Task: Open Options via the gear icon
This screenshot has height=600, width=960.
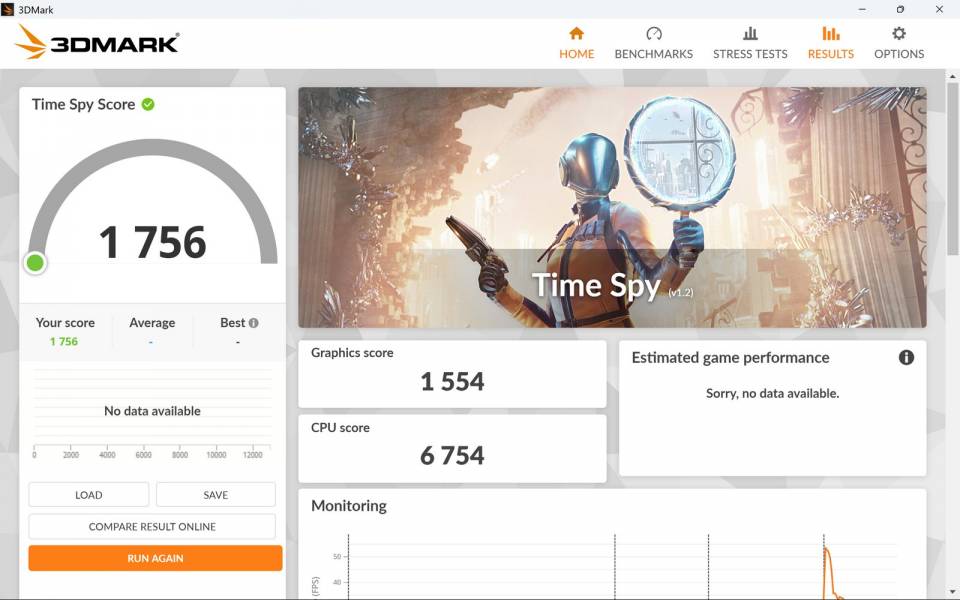Action: (898, 33)
